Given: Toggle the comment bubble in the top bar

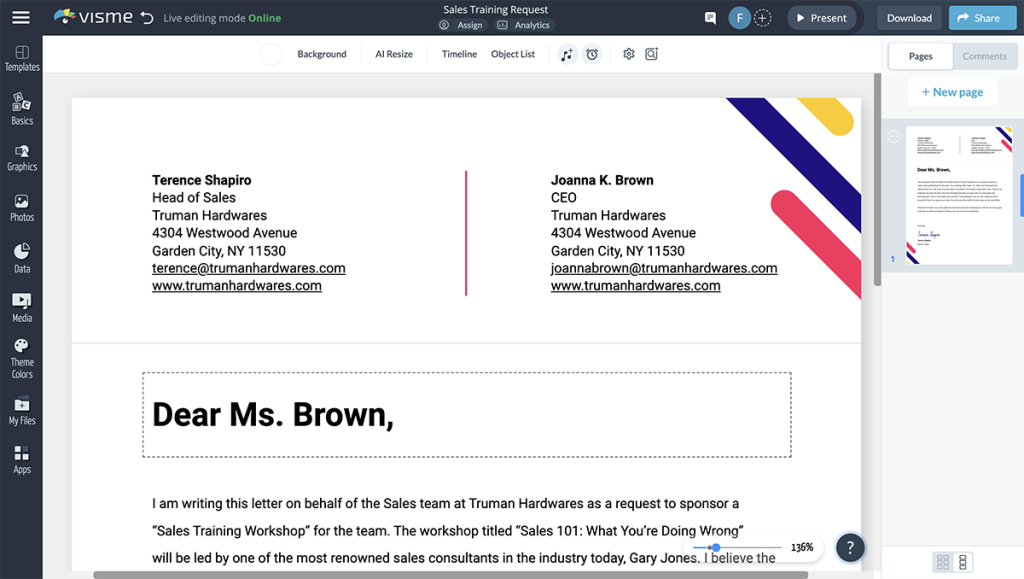Looking at the screenshot, I should [710, 17].
